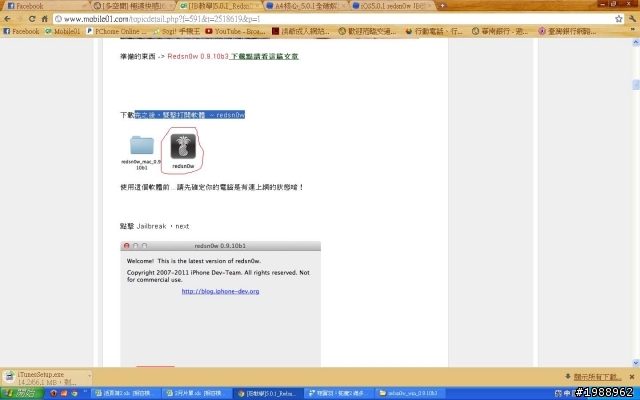Close the downloads bar with X

point(632,377)
